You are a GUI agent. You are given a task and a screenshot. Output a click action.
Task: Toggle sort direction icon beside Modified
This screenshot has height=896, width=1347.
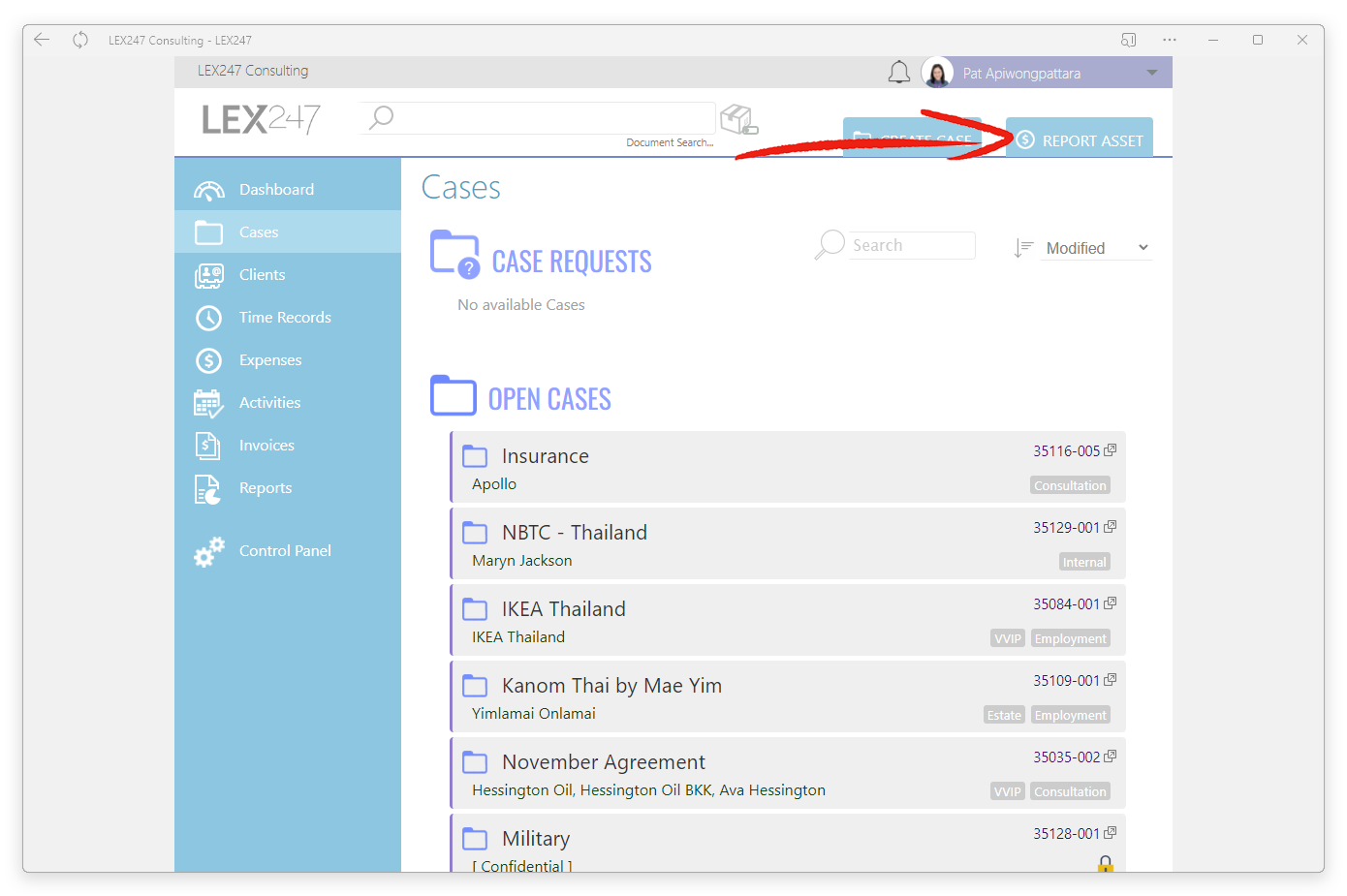(x=1023, y=248)
